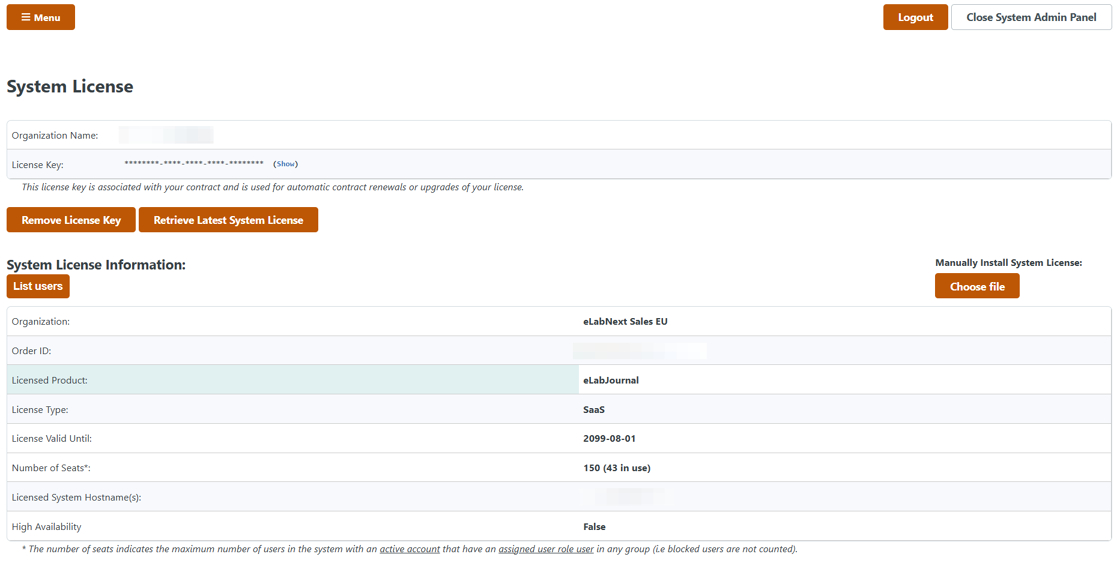1120x563 pixels.
Task: Click the underlined assigned user role text
Action: coord(546,549)
